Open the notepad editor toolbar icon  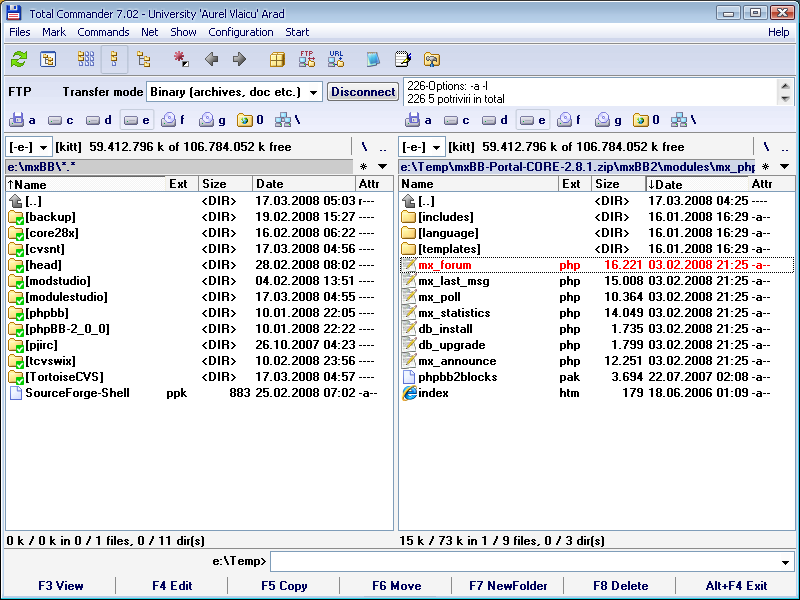[x=402, y=59]
